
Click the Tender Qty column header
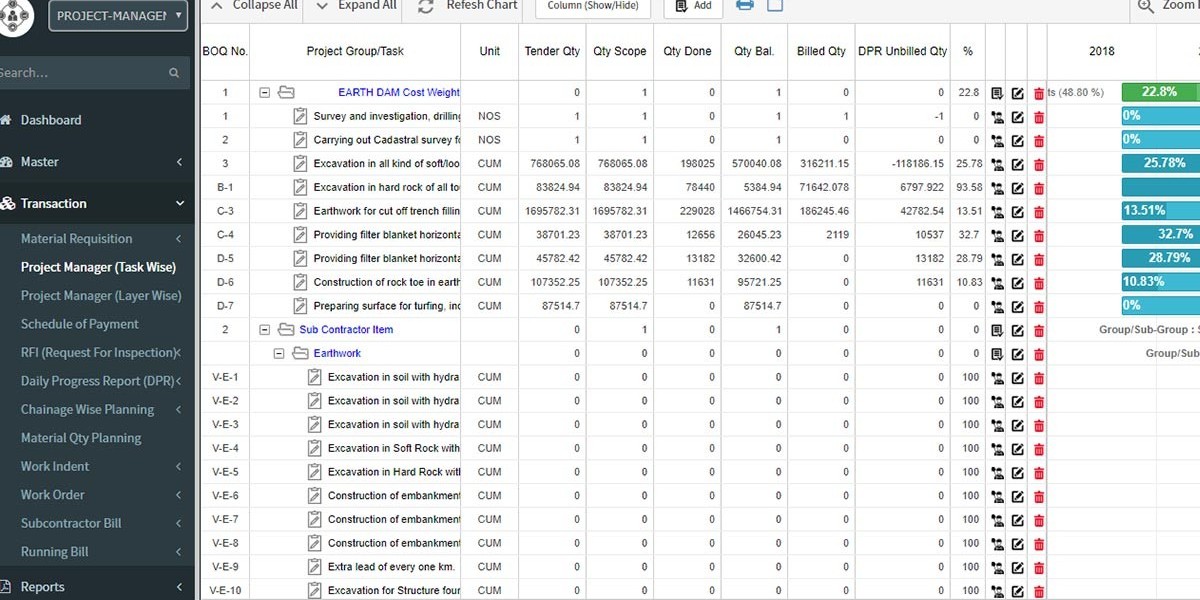[x=551, y=51]
